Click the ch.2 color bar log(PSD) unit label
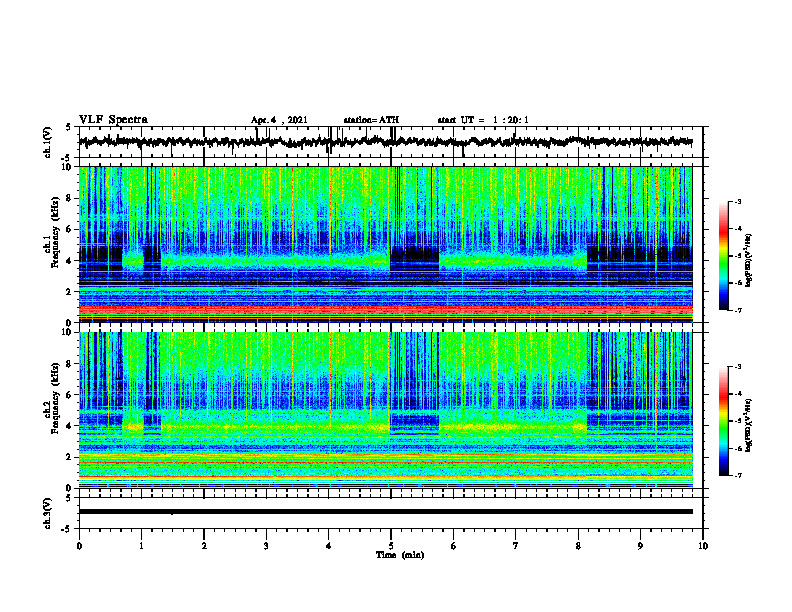 pyautogui.click(x=749, y=425)
